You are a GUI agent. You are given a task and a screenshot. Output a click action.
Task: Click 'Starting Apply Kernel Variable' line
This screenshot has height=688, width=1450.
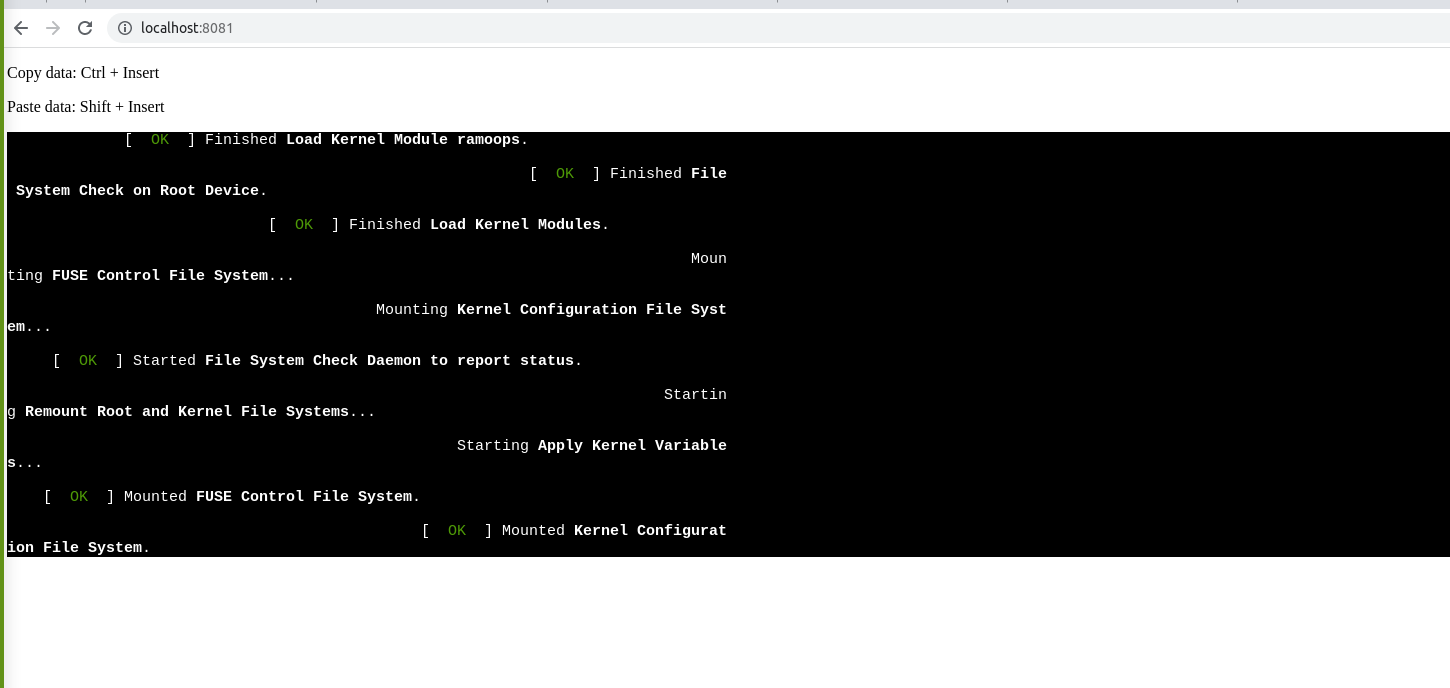click(592, 446)
